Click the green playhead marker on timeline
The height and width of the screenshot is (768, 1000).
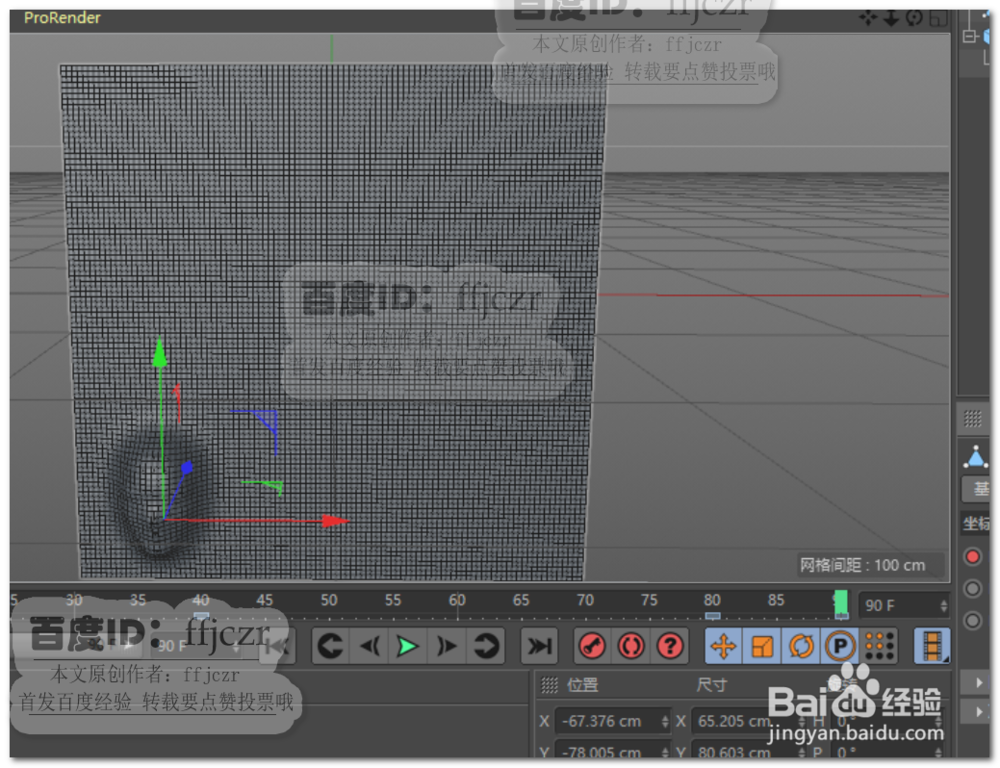[x=841, y=603]
